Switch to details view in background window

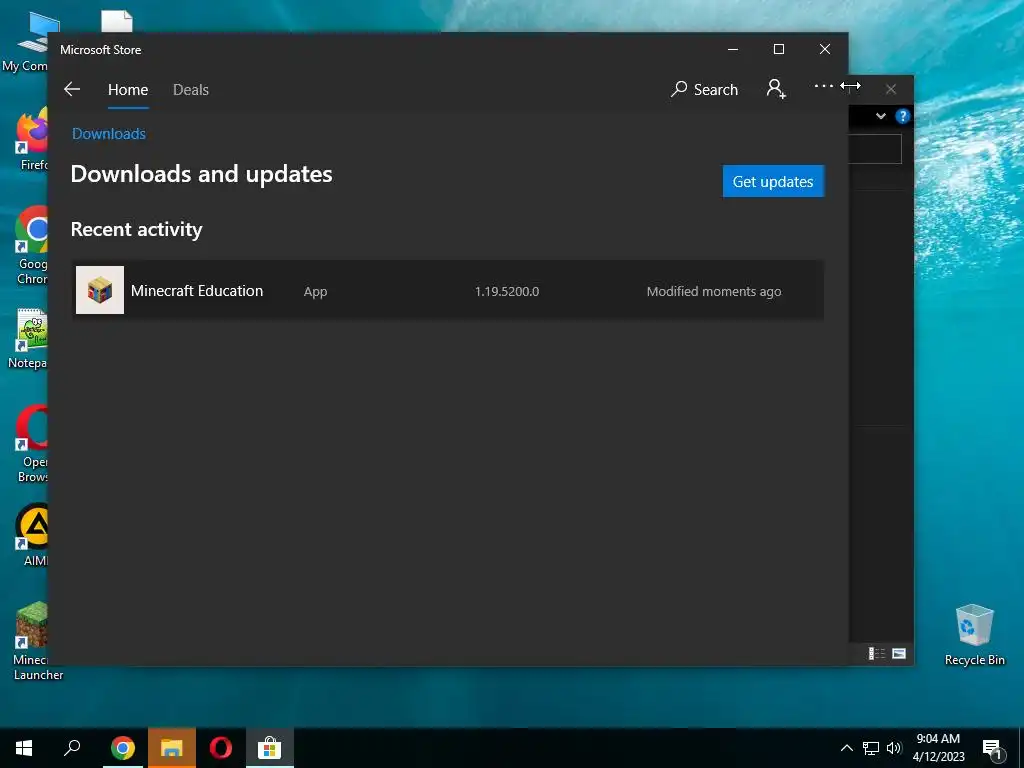(x=876, y=654)
